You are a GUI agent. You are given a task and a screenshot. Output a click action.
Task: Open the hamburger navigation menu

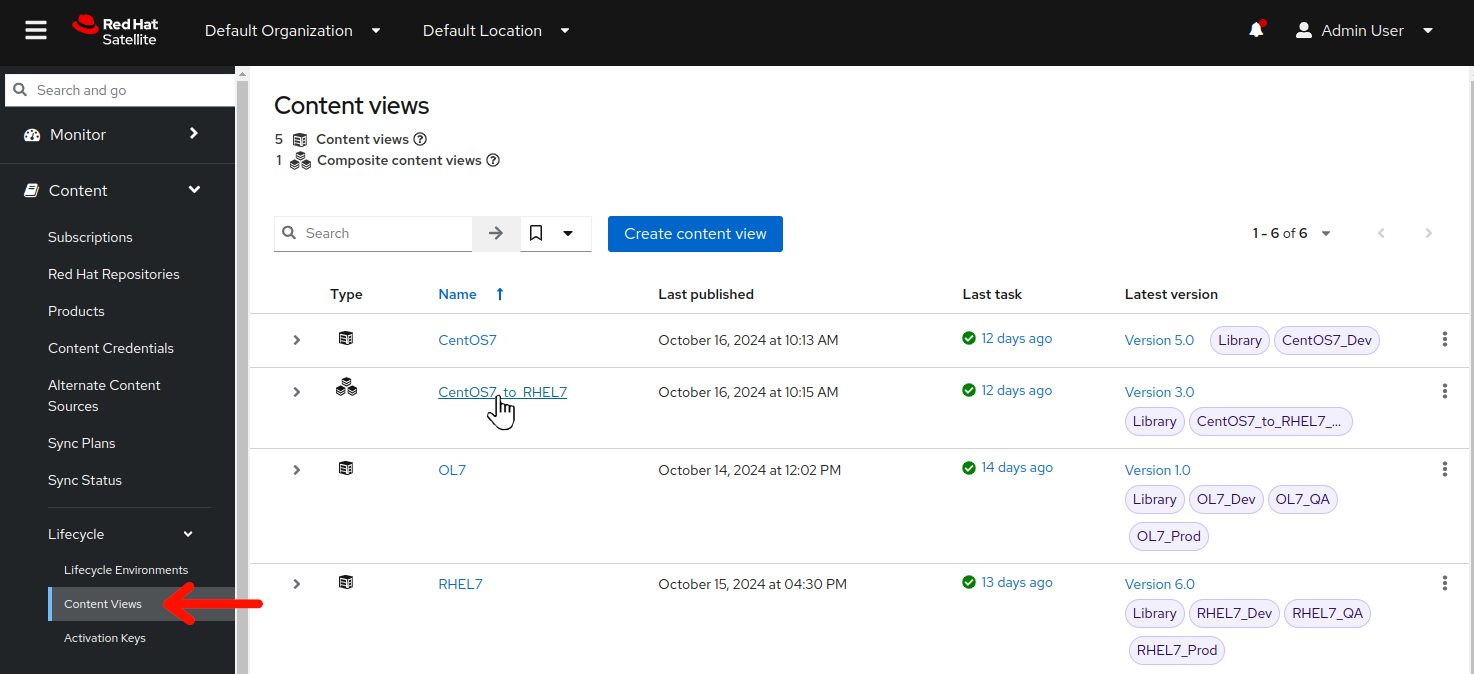(x=36, y=31)
